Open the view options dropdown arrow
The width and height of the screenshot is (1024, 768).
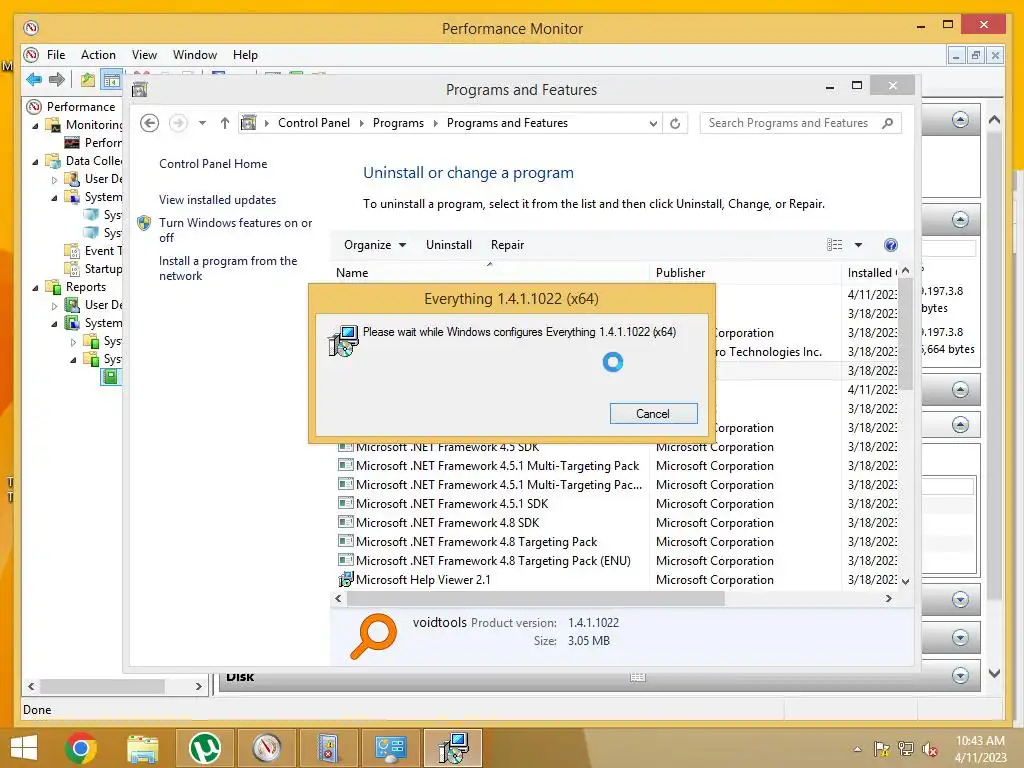coord(858,245)
